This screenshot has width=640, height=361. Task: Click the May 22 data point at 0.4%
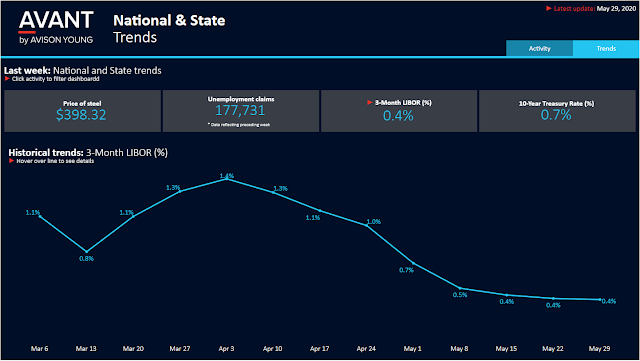(553, 299)
